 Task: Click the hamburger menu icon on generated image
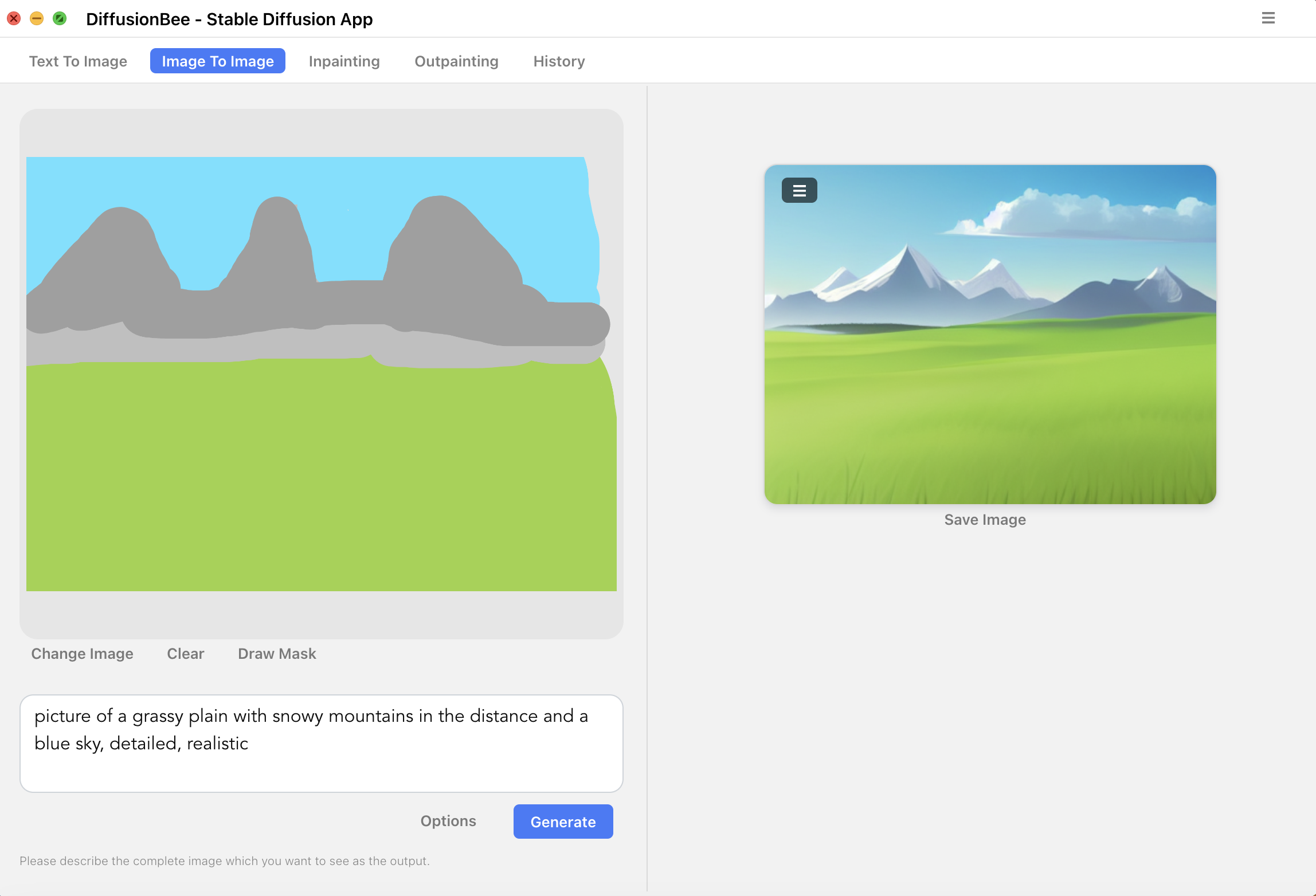click(800, 190)
